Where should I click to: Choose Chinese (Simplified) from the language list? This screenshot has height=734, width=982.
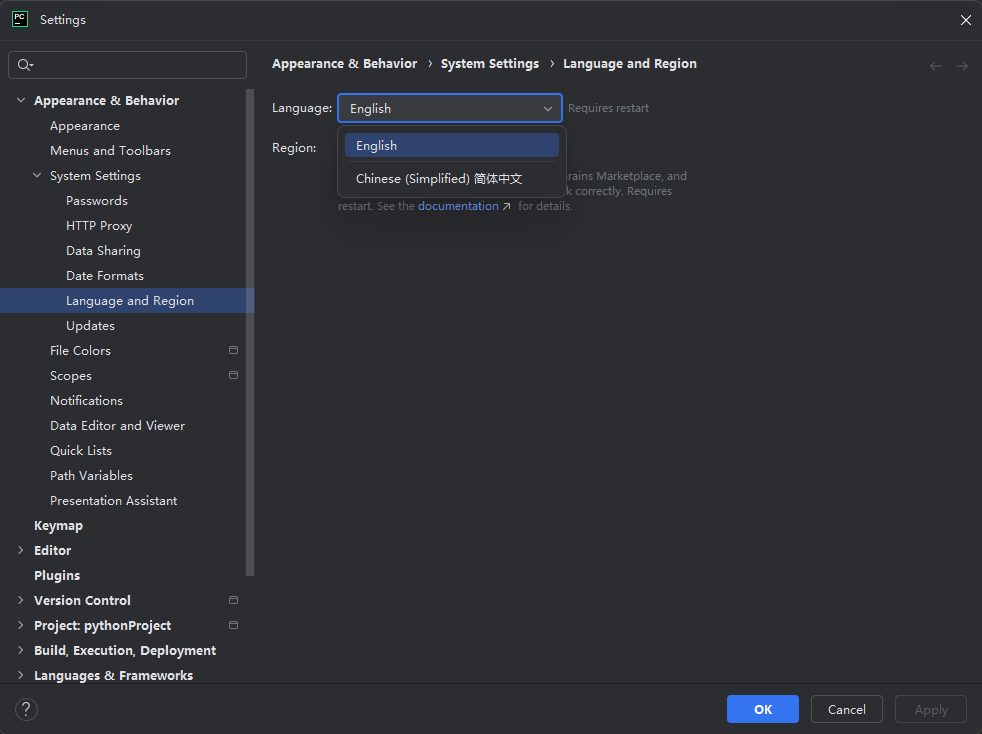pyautogui.click(x=452, y=178)
